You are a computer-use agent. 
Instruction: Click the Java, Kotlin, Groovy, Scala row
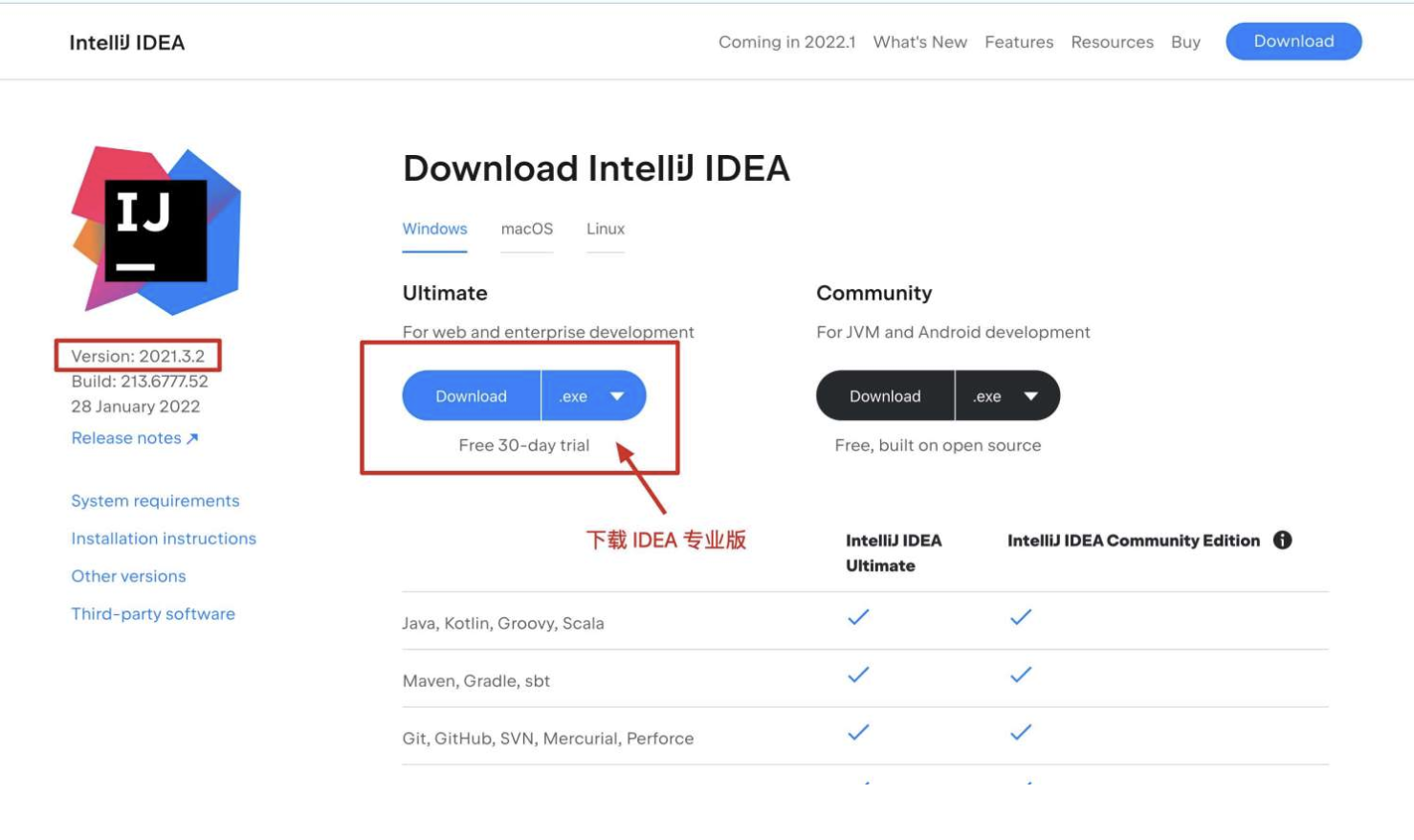(865, 622)
